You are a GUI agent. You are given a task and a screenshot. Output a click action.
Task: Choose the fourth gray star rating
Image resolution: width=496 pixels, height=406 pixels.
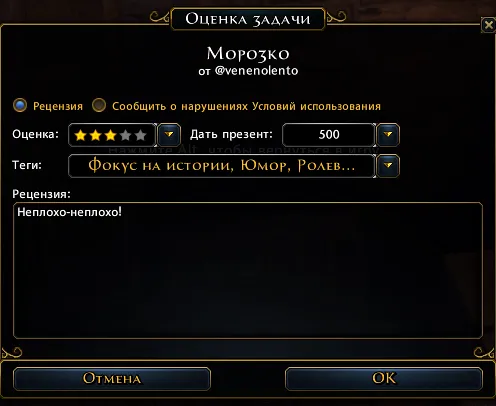pyautogui.click(x=125, y=135)
